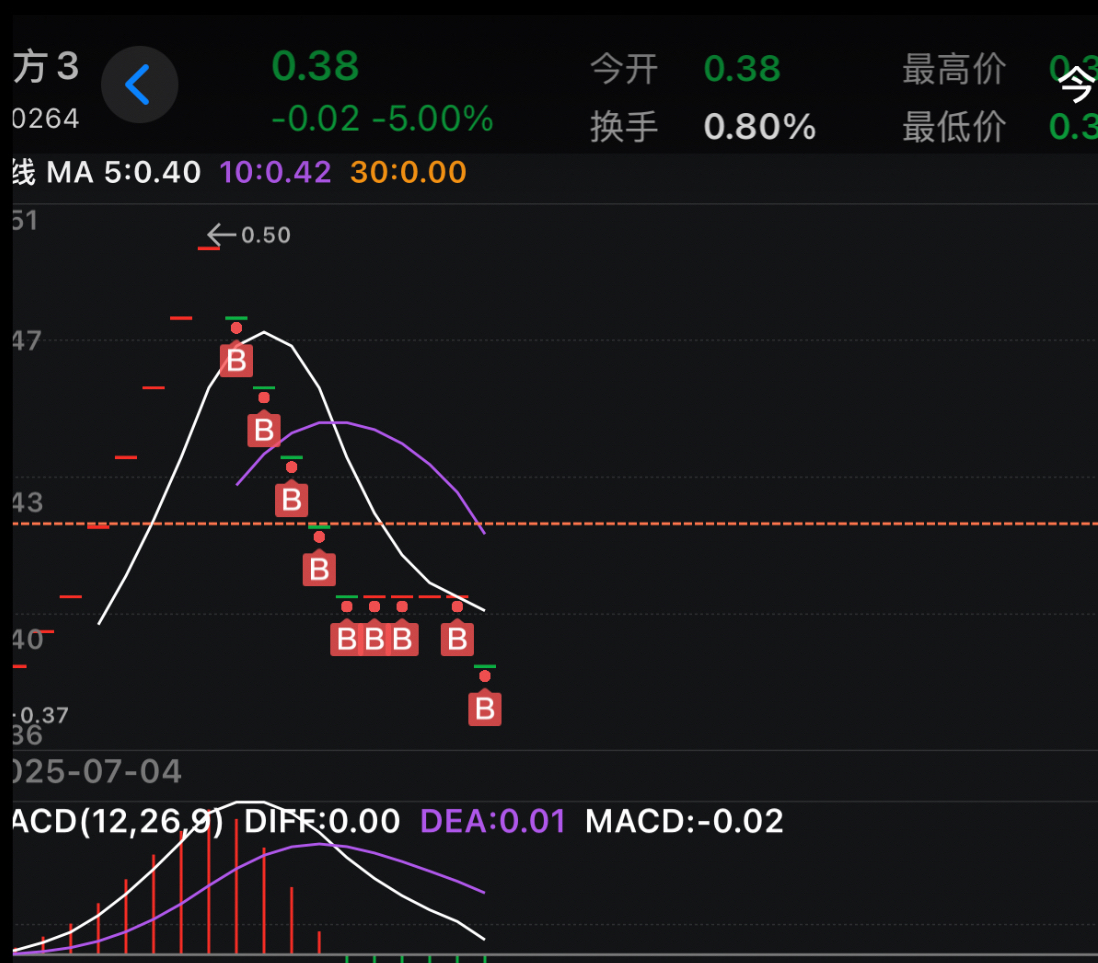Click the 最低价 label
Viewport: 1098px width, 963px height.
(x=954, y=127)
